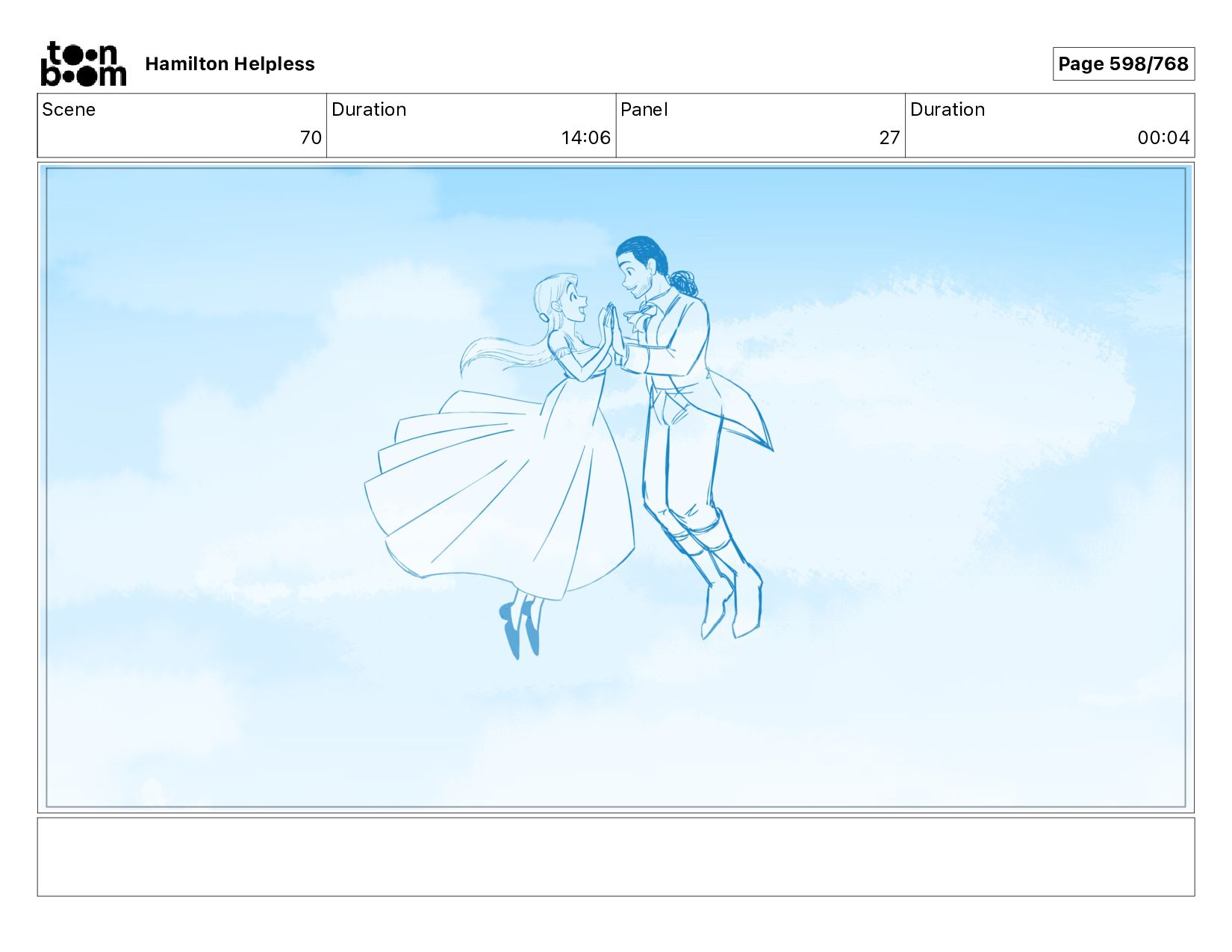Click the scene duration value "14:06"
Screen dimensions: 1232x952
[586, 138]
